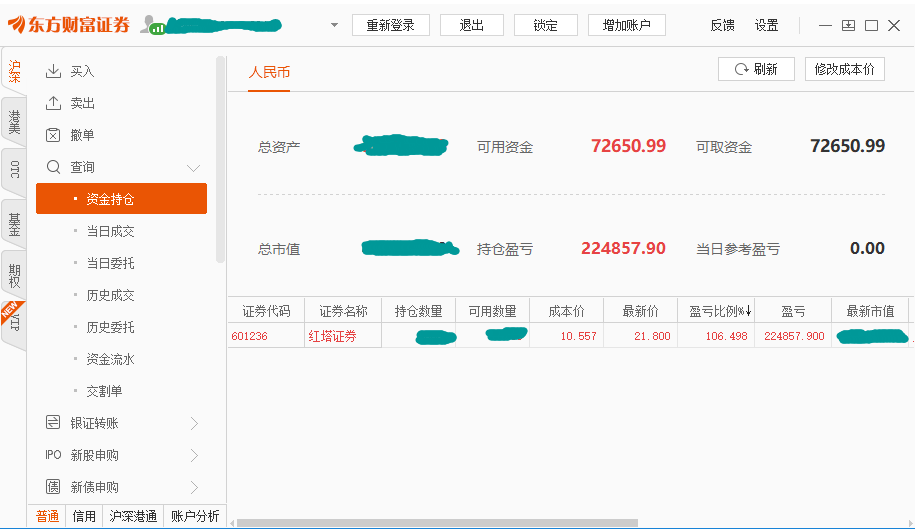Switch to the 期权 side tab
This screenshot has height=529, width=915.
[14, 275]
